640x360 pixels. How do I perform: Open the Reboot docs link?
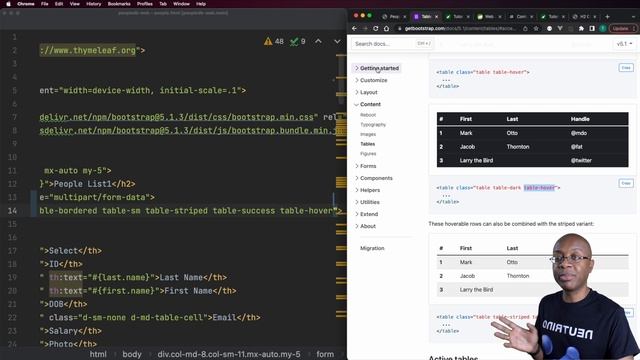(x=368, y=115)
